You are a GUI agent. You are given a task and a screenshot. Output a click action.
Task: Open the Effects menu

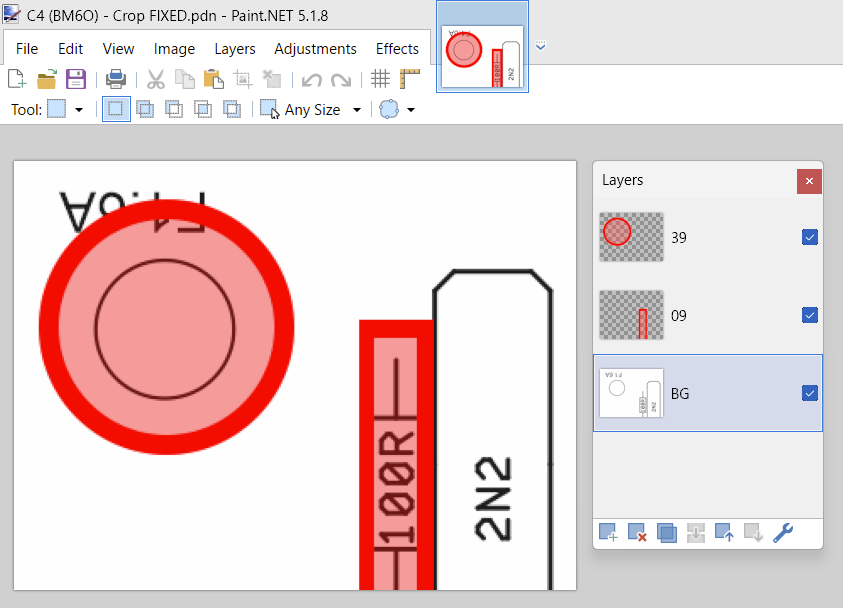click(x=397, y=49)
